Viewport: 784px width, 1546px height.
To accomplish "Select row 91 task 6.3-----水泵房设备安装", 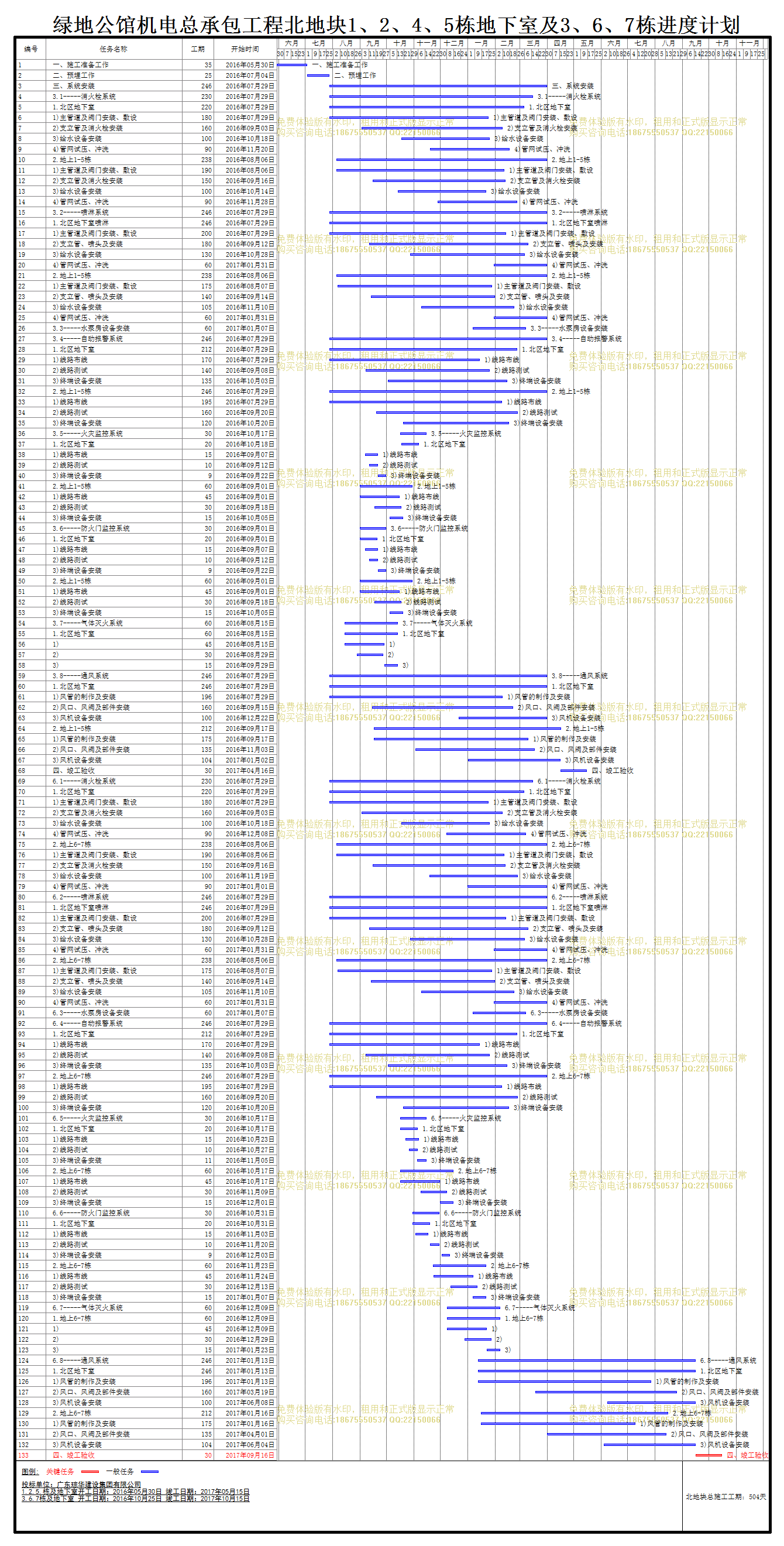I will [x=92, y=1013].
